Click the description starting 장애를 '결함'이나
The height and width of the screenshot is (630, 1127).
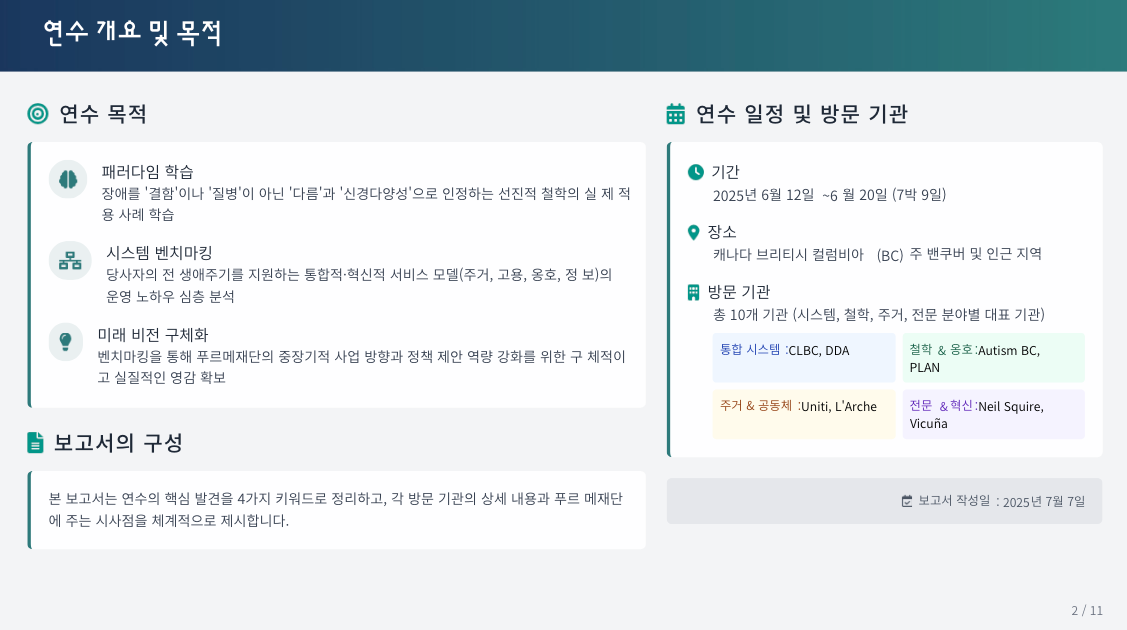366,204
